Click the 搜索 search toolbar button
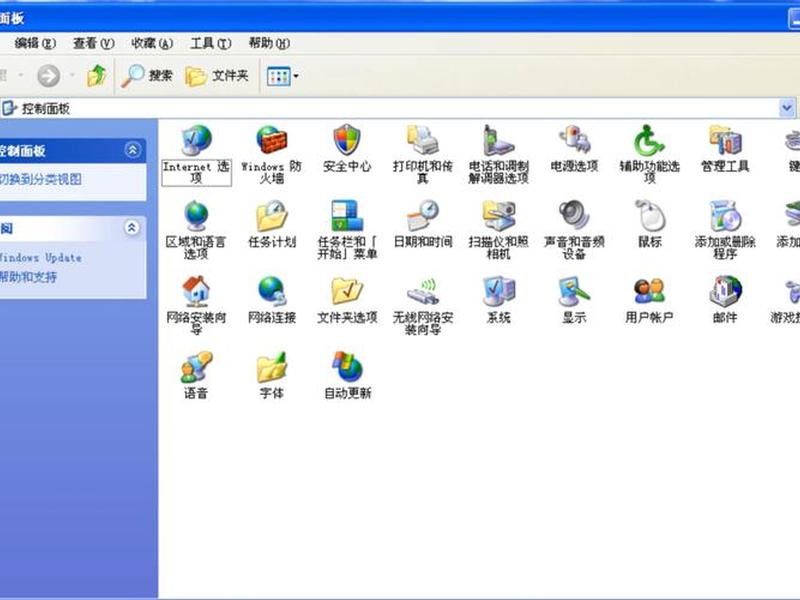 147,76
